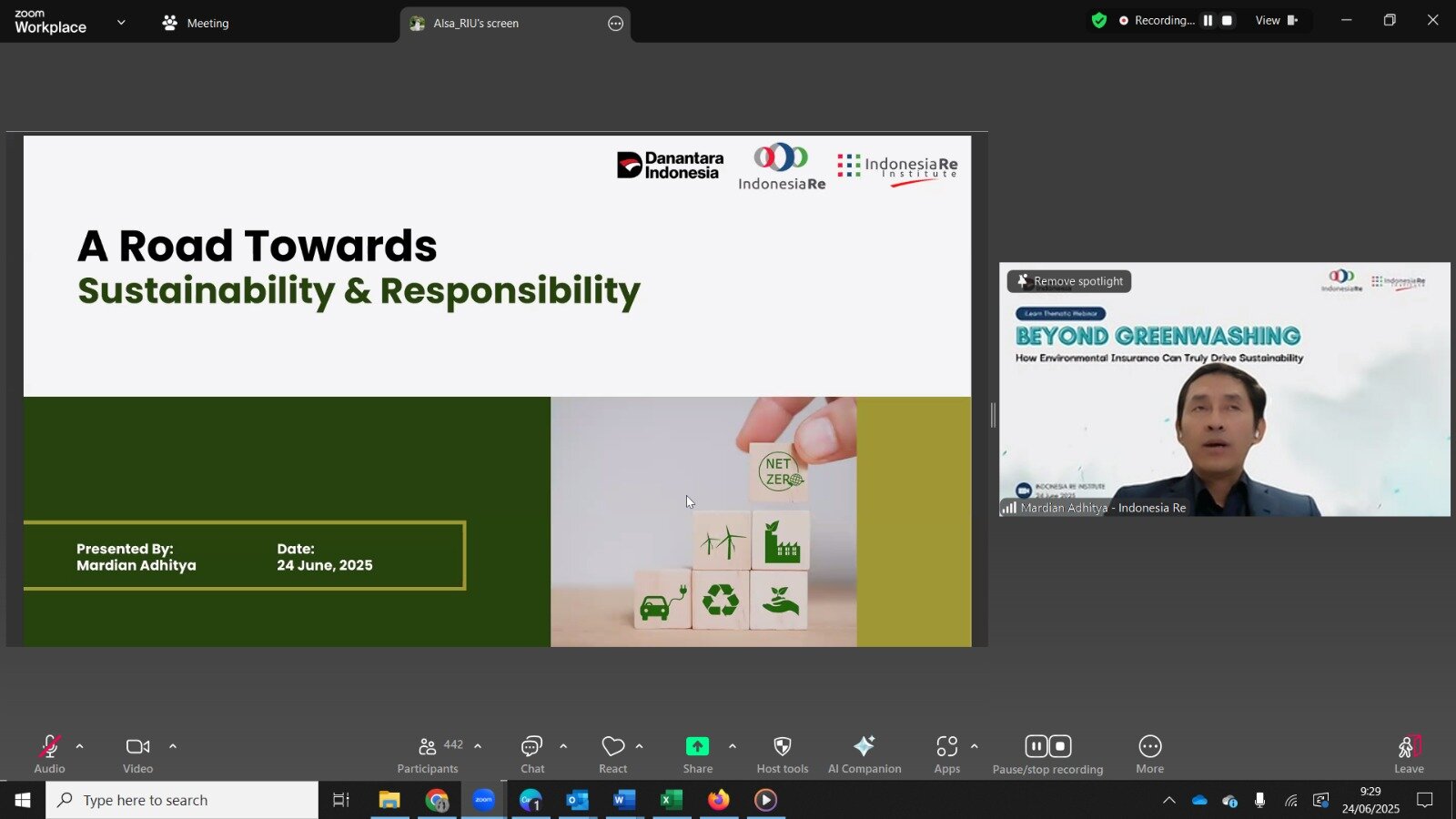Image resolution: width=1456 pixels, height=819 pixels.
Task: Open media player from taskbar
Action: [x=765, y=800]
